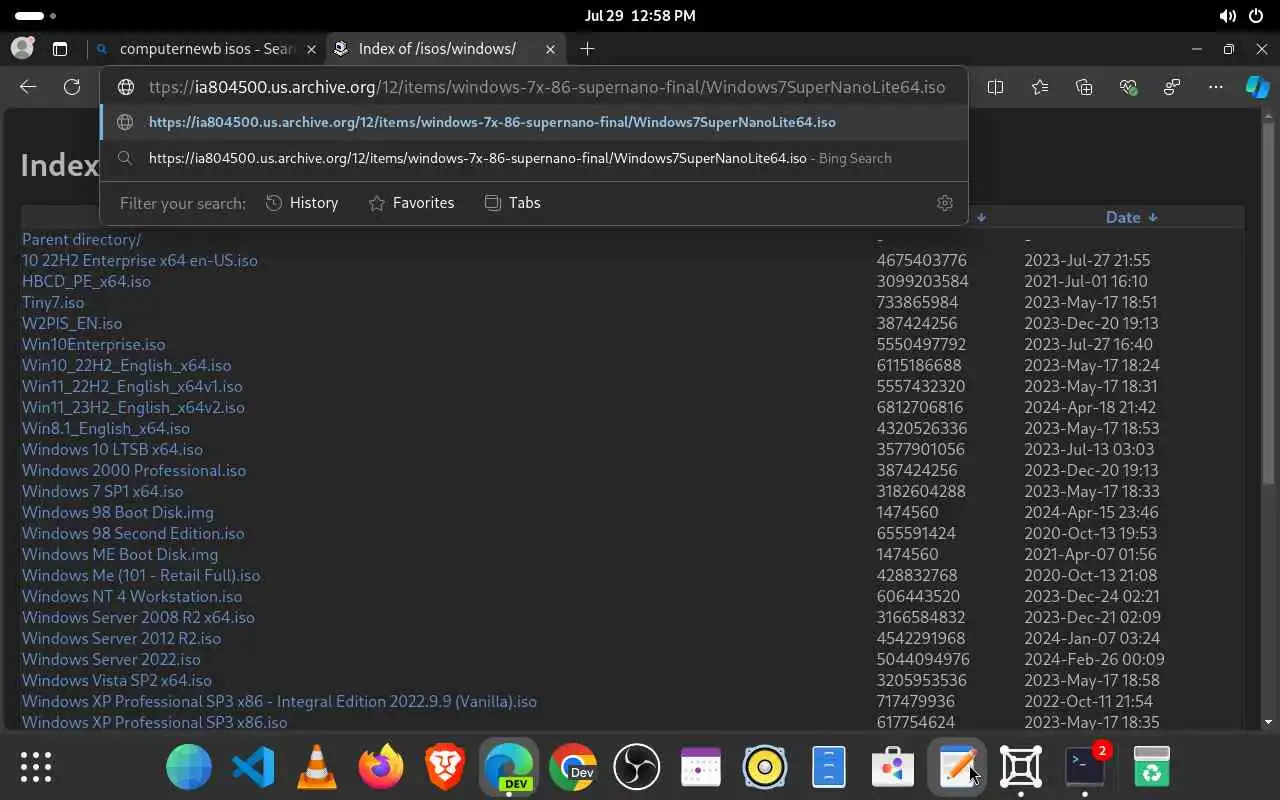
Task: Select the archive.org ISO URL suggestion
Action: coord(534,122)
